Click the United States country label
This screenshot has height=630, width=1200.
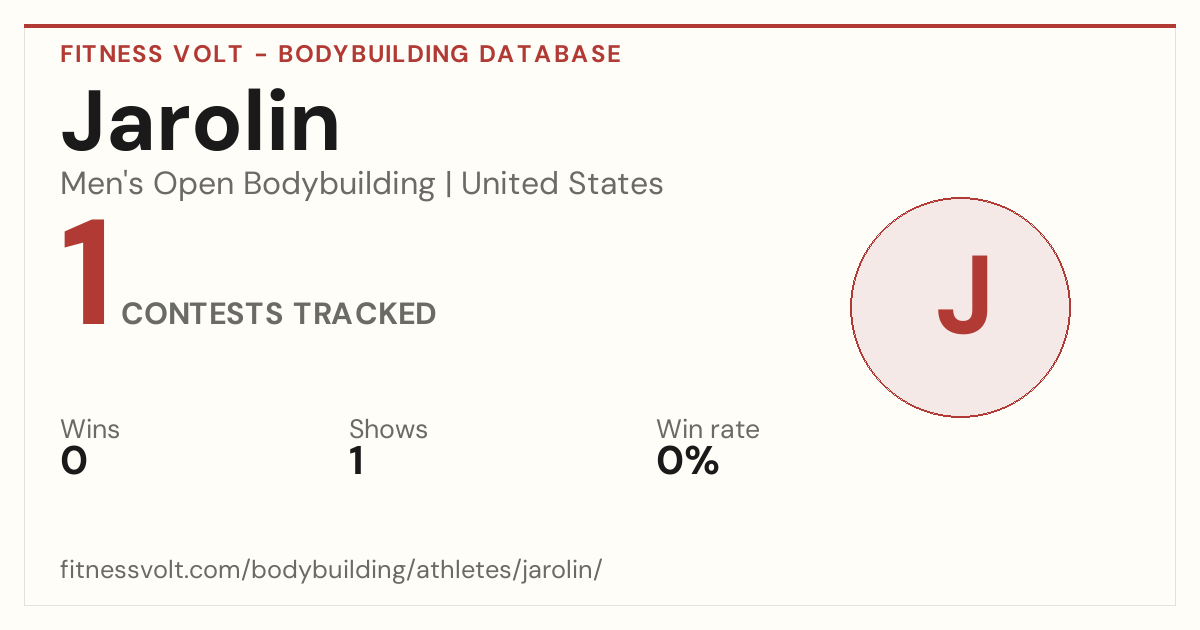click(562, 184)
